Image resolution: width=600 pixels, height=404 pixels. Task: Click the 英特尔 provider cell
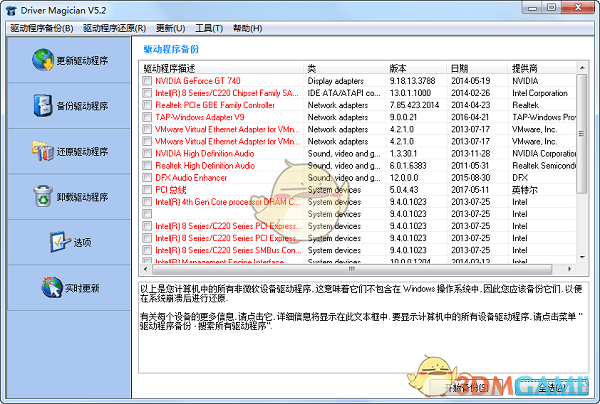point(525,189)
